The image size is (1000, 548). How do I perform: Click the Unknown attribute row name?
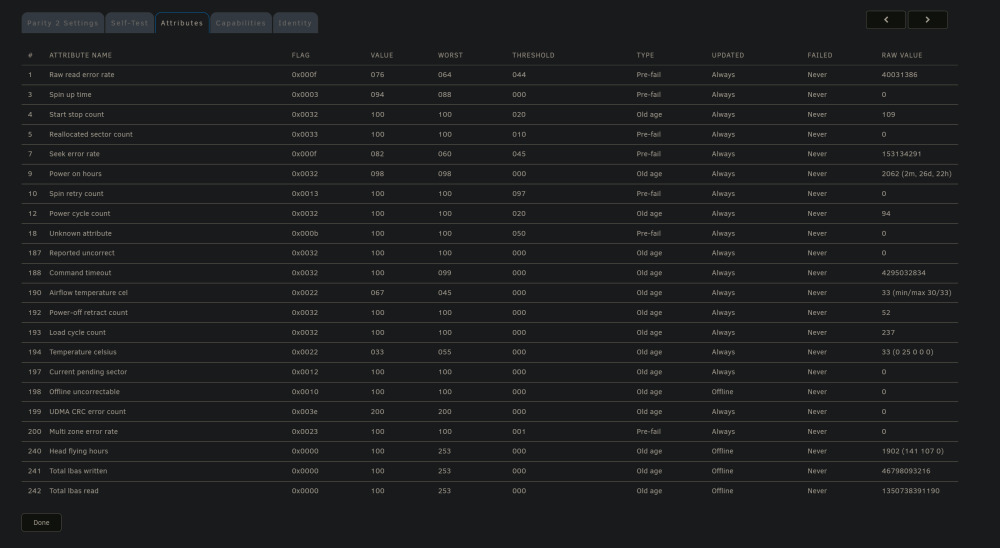pos(80,233)
